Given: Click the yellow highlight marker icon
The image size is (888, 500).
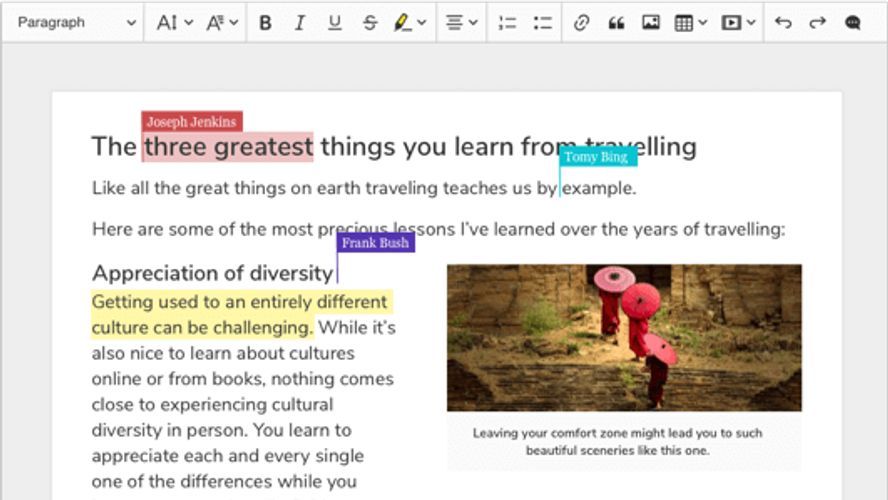Looking at the screenshot, I should tap(403, 22).
